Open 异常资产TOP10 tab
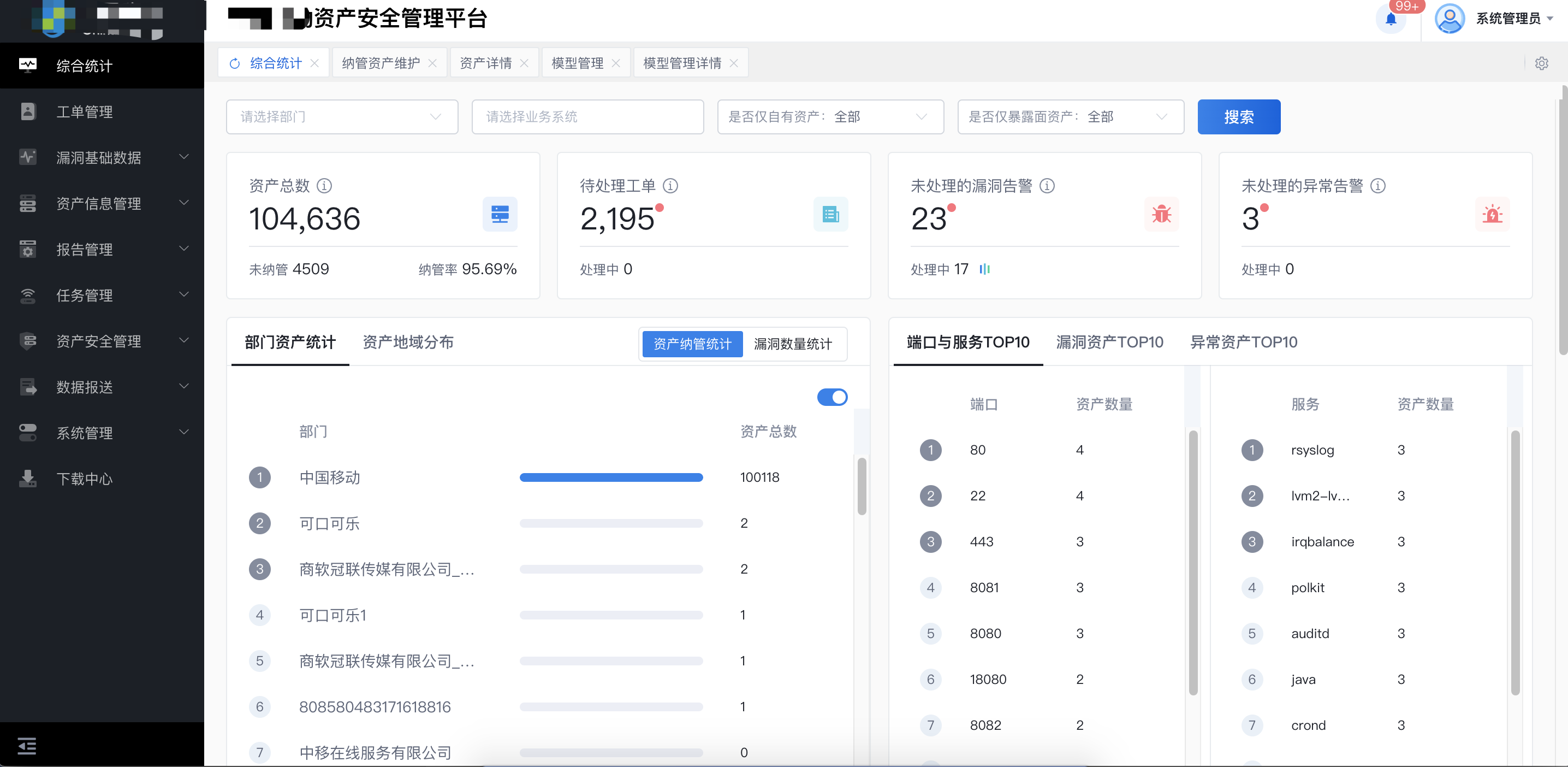The width and height of the screenshot is (1568, 767). coord(1244,343)
